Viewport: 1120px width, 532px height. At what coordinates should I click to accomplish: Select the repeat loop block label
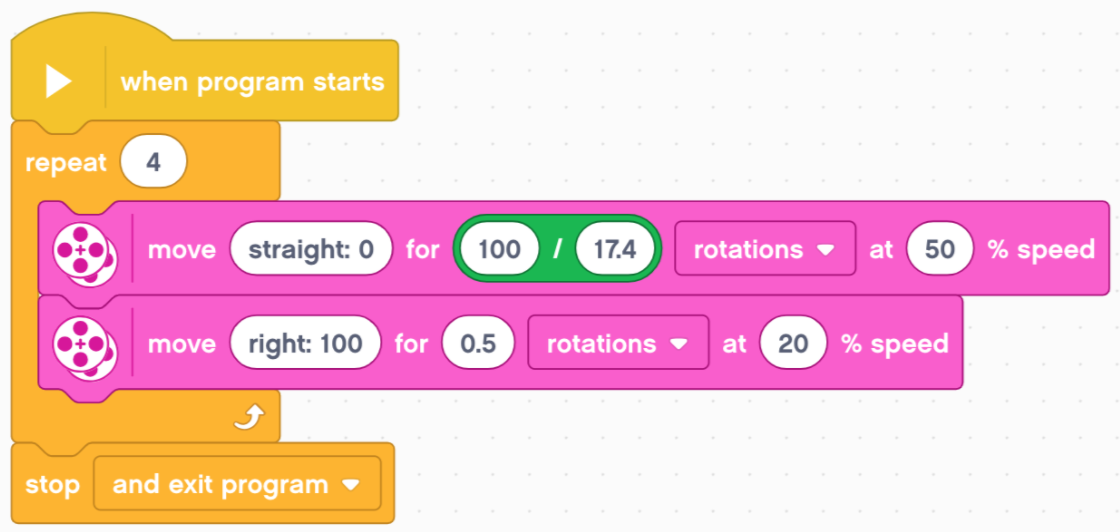point(66,163)
